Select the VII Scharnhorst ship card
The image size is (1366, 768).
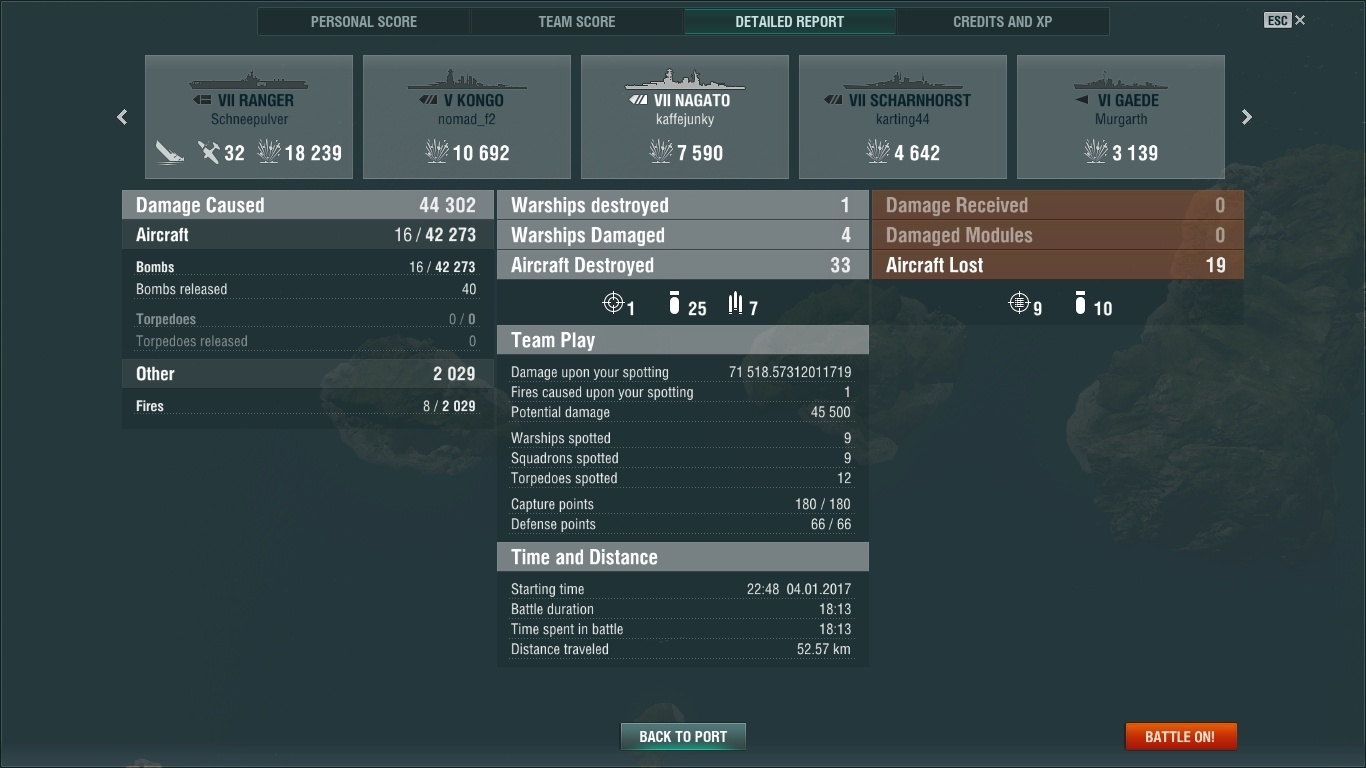point(903,117)
